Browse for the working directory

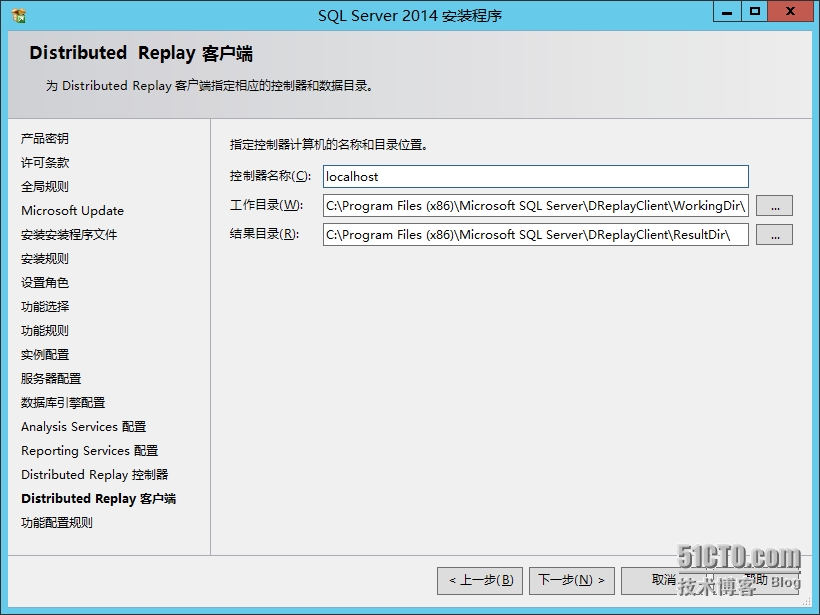[x=775, y=206]
